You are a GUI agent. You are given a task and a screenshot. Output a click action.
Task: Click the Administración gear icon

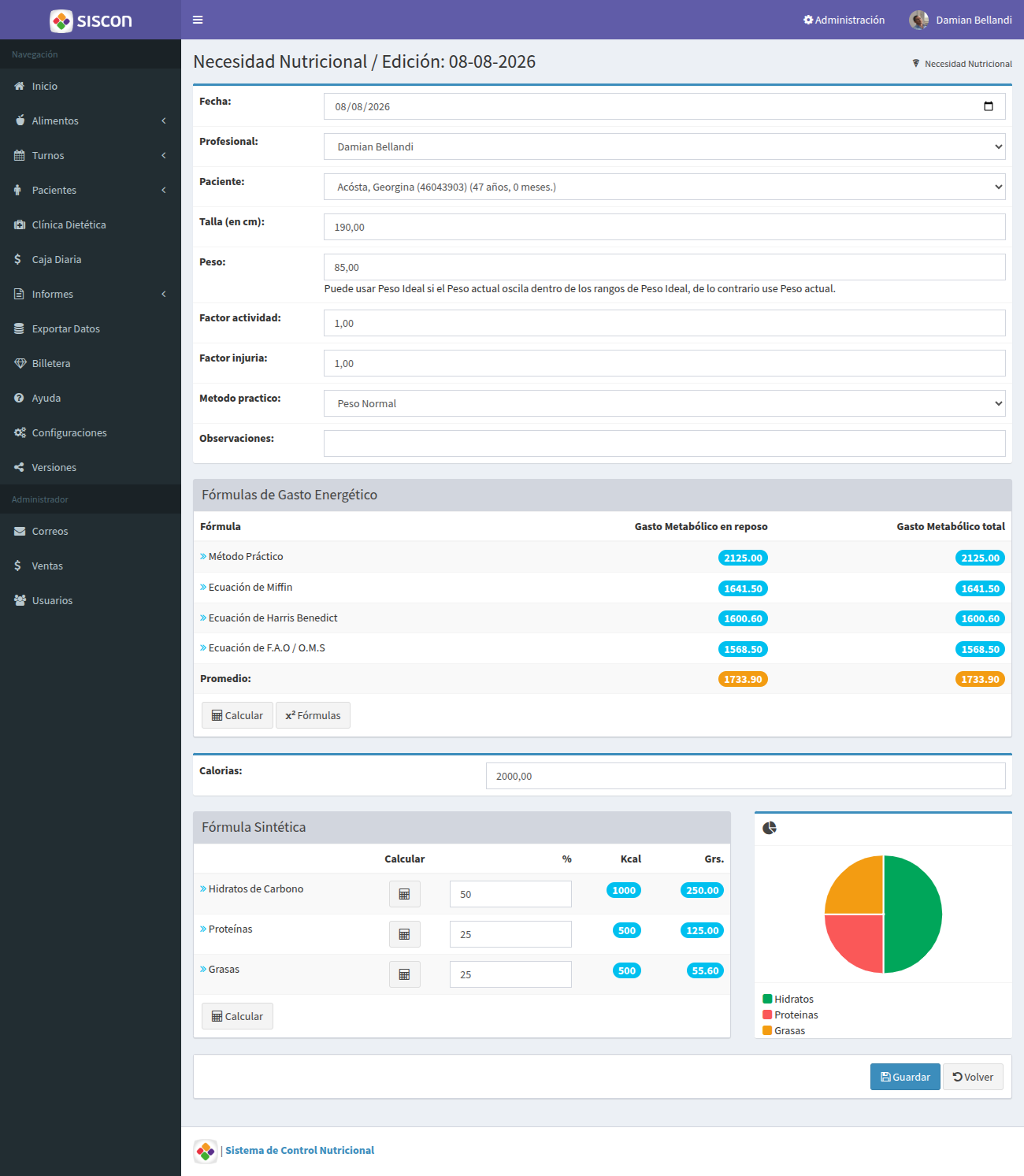tap(808, 20)
